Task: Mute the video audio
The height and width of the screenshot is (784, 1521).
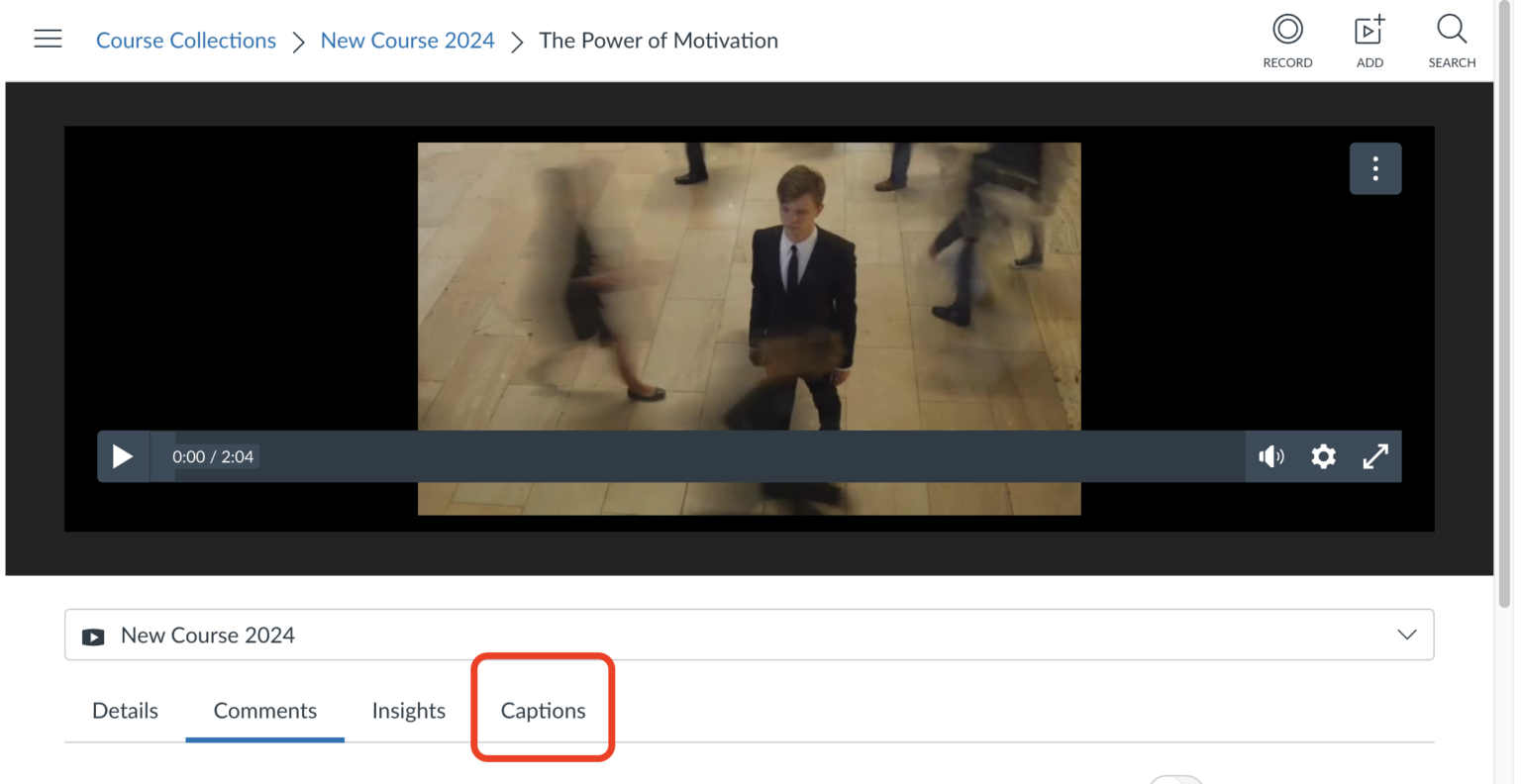Action: pyautogui.click(x=1271, y=456)
